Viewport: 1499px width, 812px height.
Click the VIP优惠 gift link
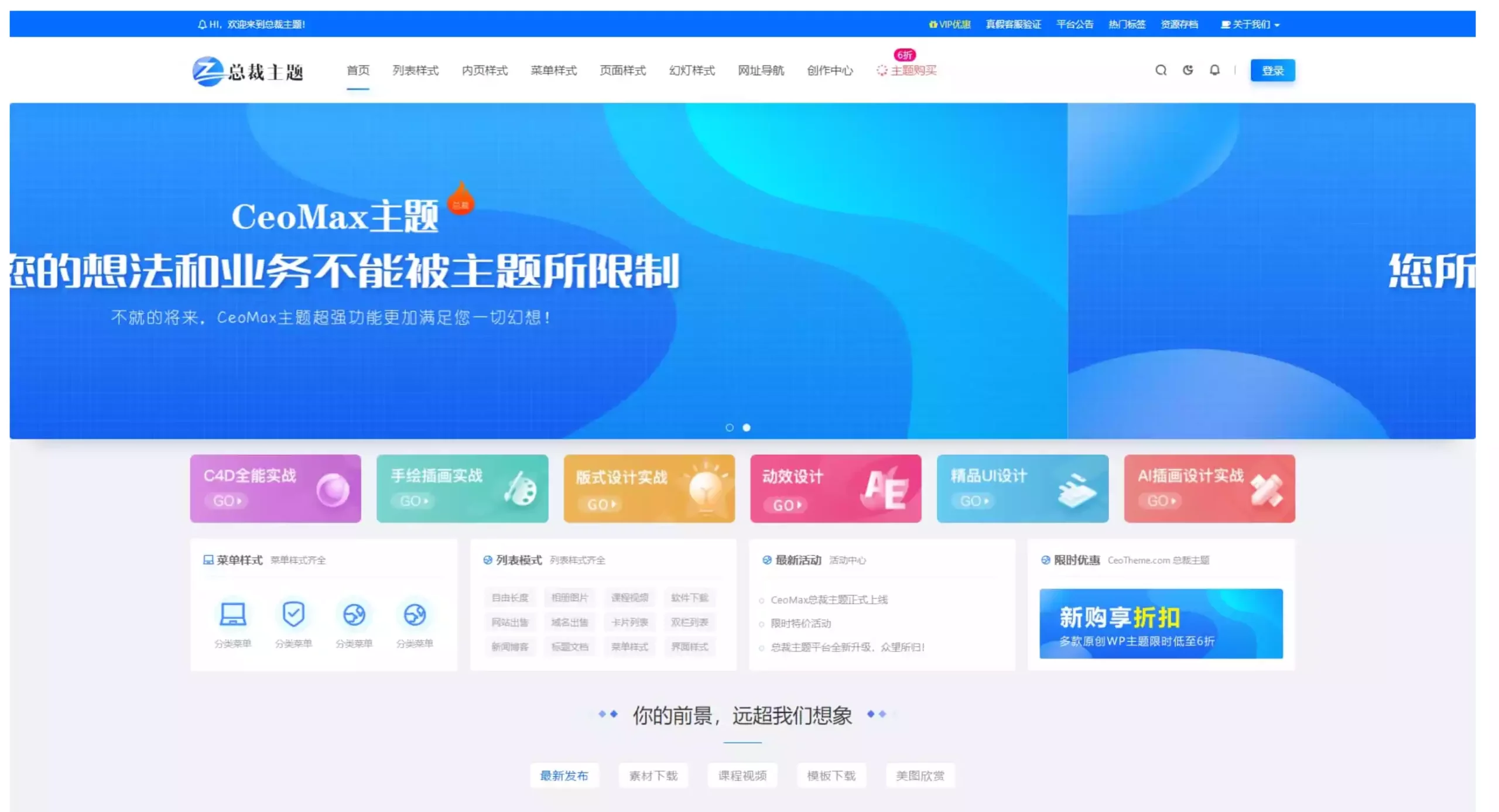(949, 24)
